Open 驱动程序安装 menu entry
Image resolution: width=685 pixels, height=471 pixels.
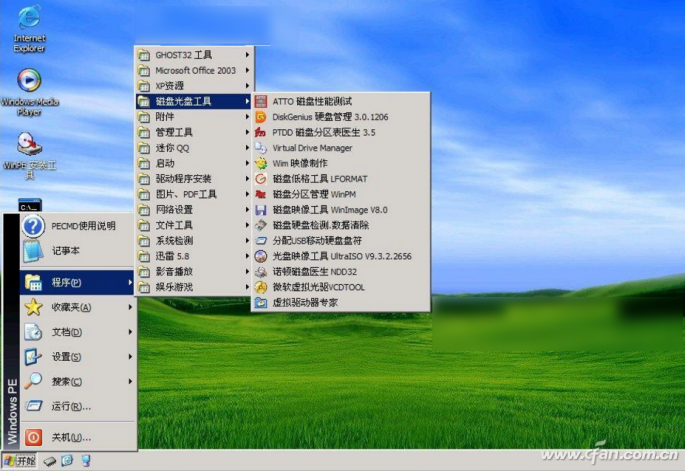pyautogui.click(x=194, y=179)
